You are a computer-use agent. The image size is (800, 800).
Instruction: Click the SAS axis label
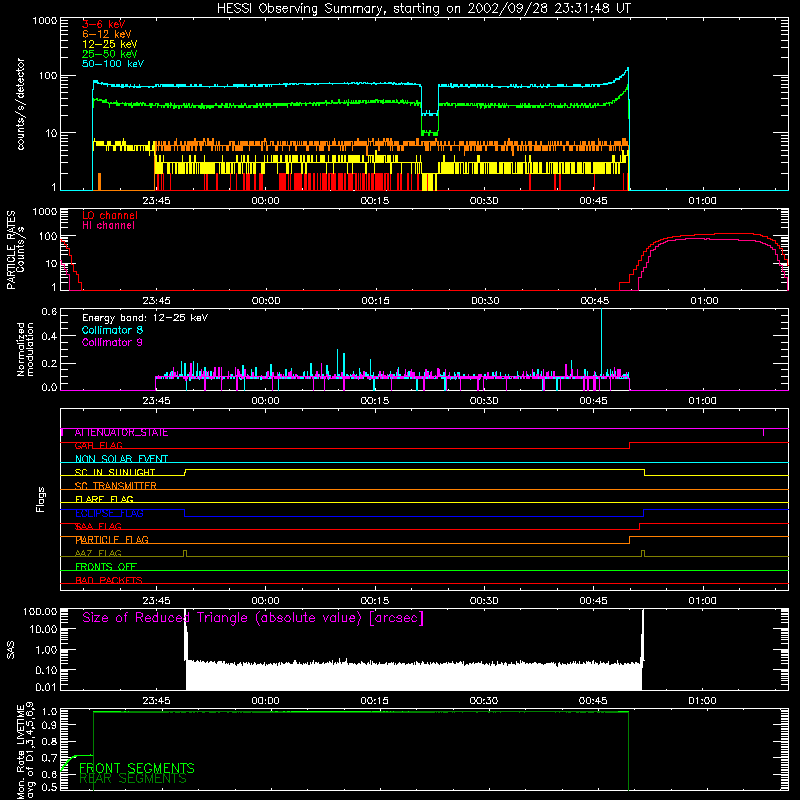coord(10,649)
